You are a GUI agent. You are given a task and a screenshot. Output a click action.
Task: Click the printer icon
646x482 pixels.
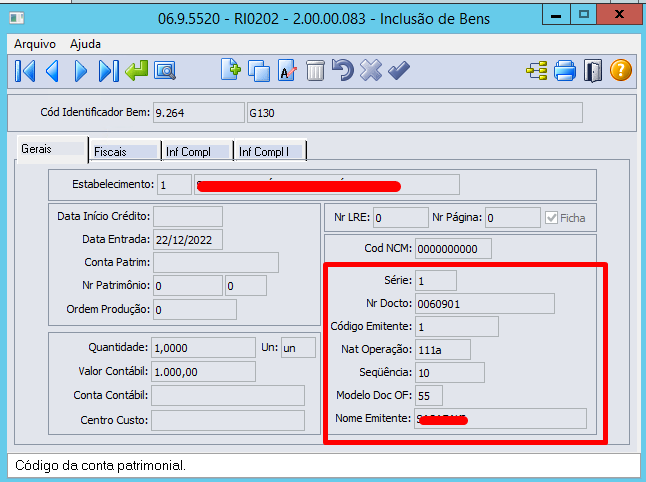click(565, 70)
